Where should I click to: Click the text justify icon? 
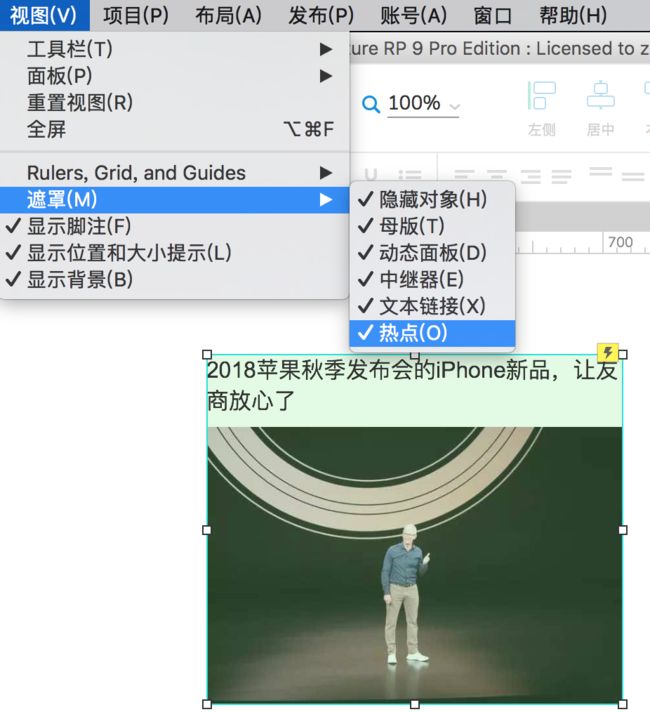(562, 176)
